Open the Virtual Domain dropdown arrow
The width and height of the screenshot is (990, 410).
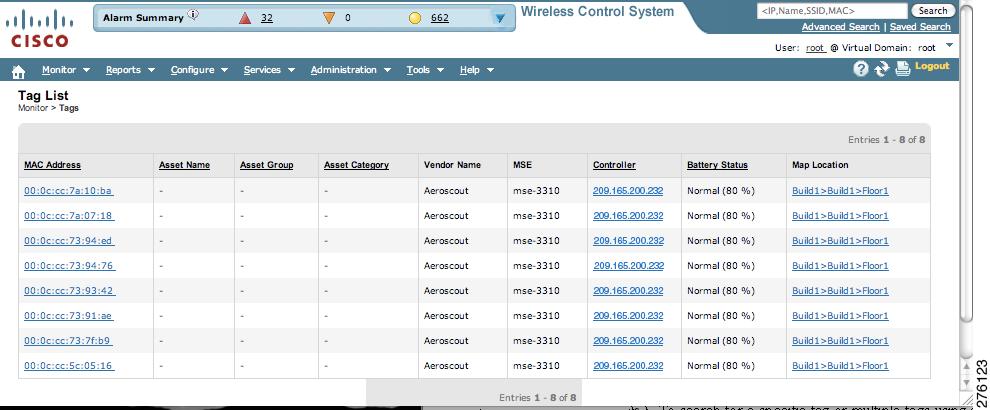[x=949, y=45]
